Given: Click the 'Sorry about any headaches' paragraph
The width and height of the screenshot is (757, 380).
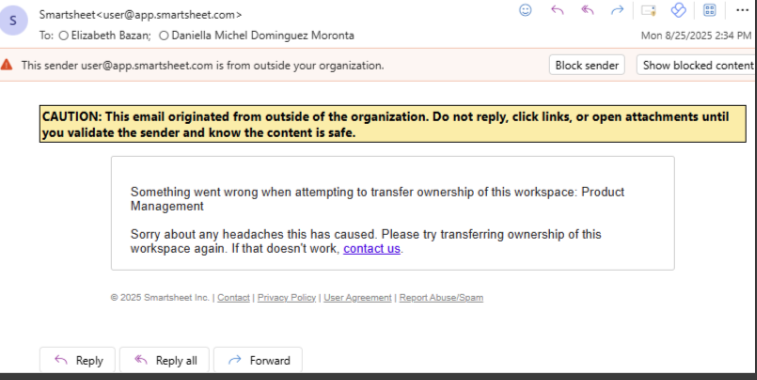Looking at the screenshot, I should (x=365, y=241).
